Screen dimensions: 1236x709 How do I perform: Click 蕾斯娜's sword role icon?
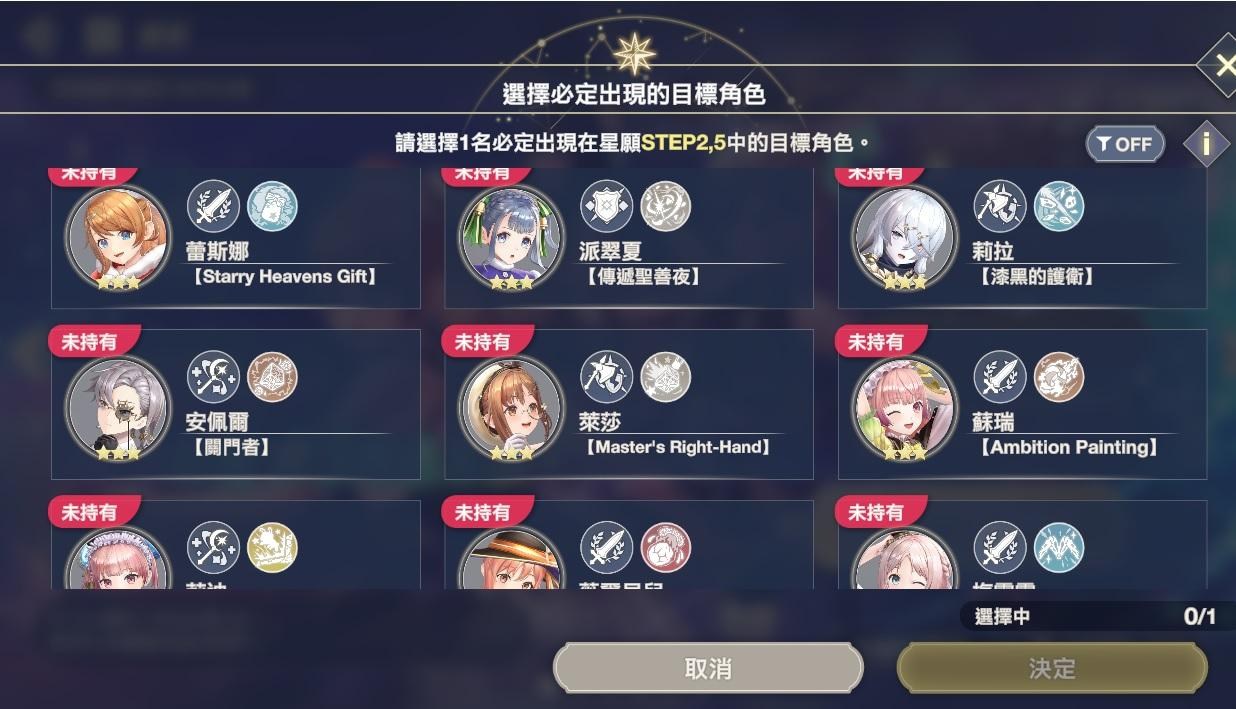click(x=213, y=206)
